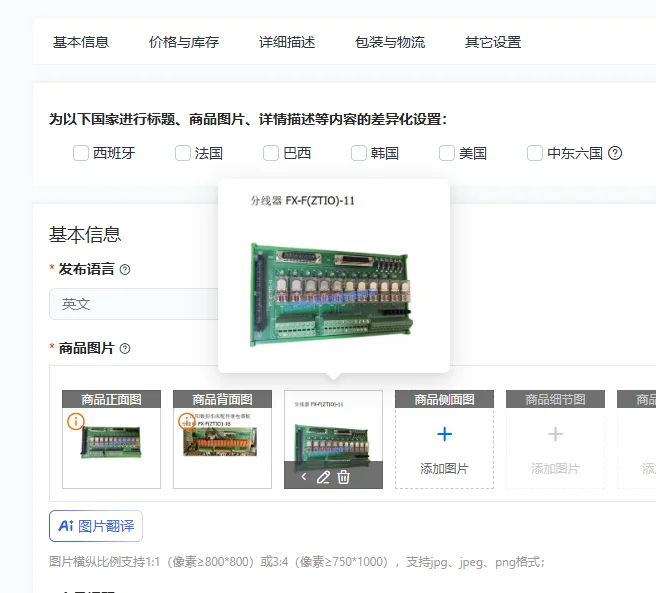Select the 包装与物流 tab
656x593 pixels.
click(x=390, y=42)
